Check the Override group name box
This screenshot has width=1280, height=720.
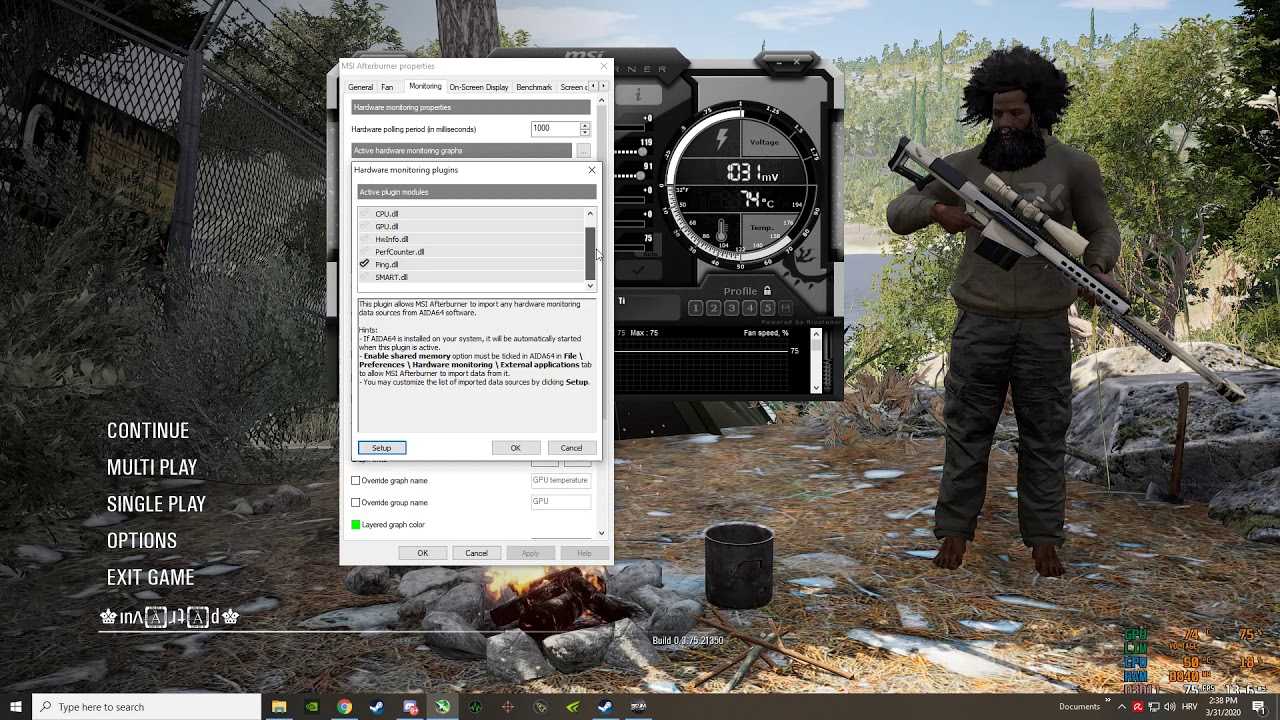[355, 502]
